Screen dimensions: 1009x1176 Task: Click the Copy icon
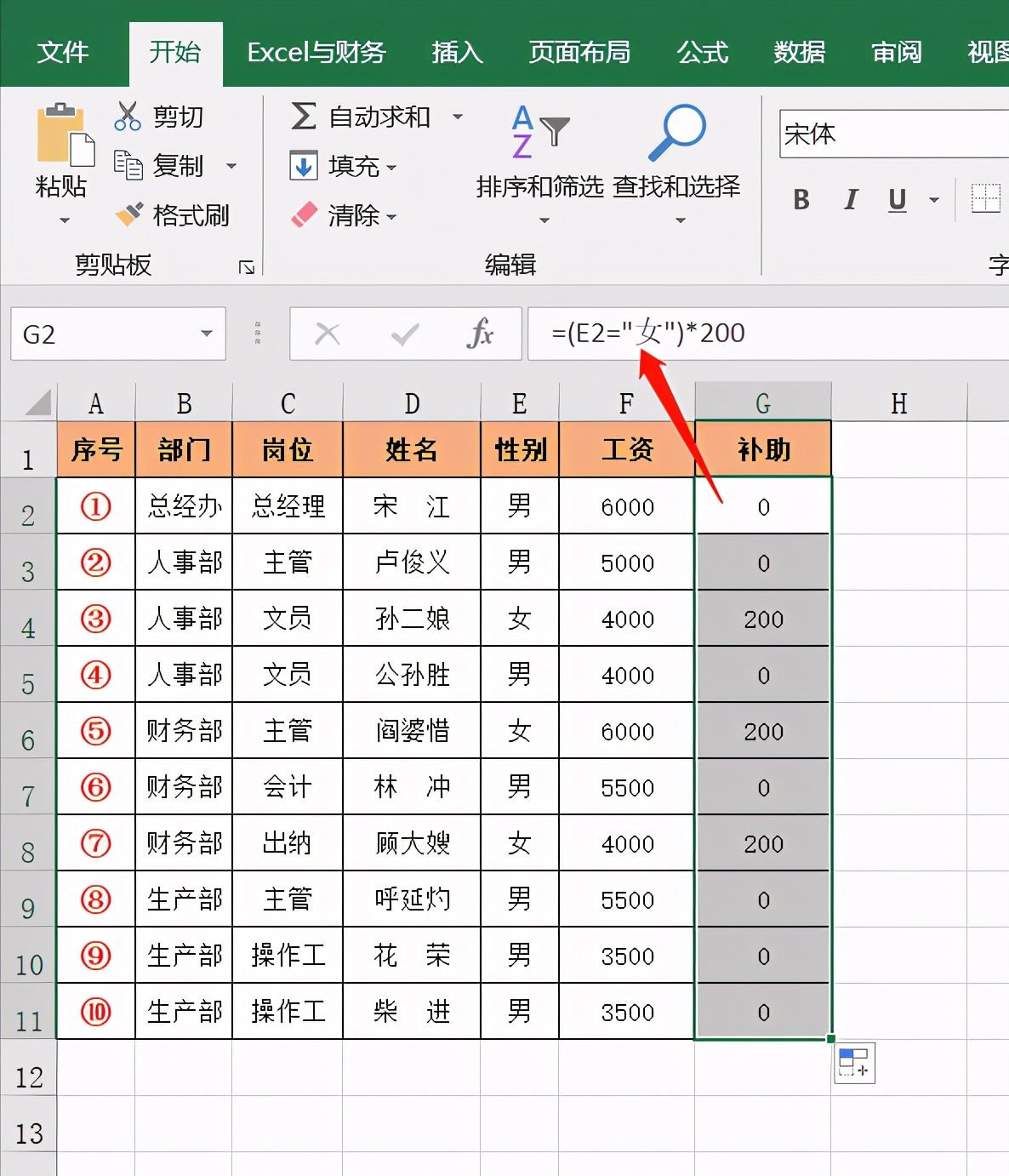click(x=128, y=165)
